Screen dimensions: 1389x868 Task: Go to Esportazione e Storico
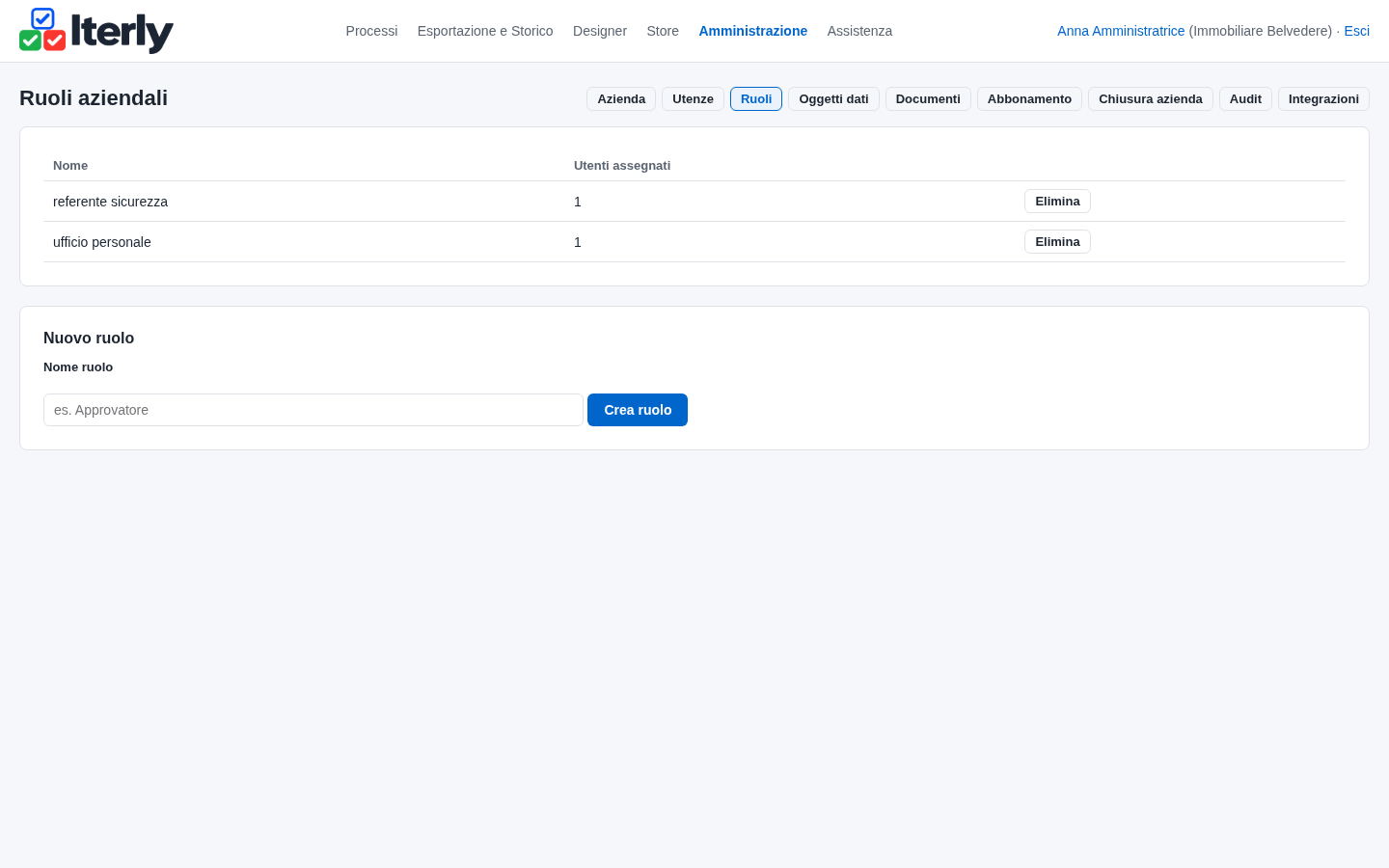(x=485, y=31)
